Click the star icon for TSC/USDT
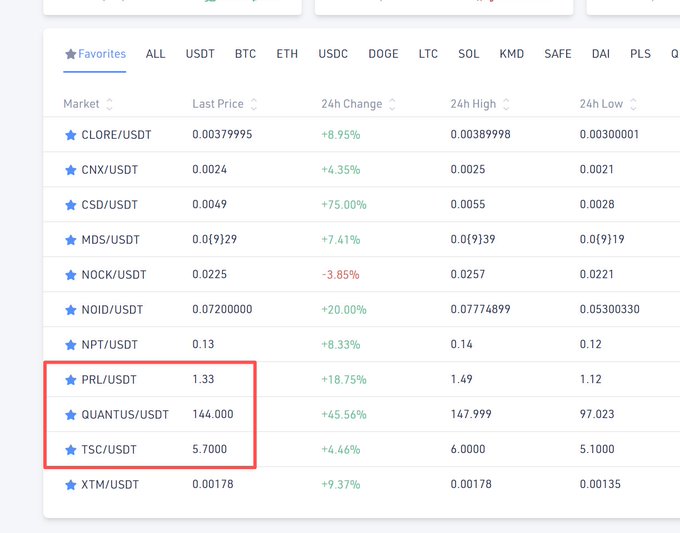Viewport: 680px width, 533px height. (71, 450)
